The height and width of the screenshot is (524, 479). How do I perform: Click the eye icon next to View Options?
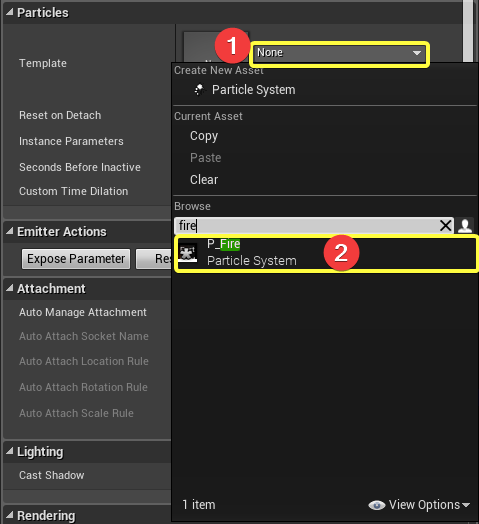pos(377,505)
